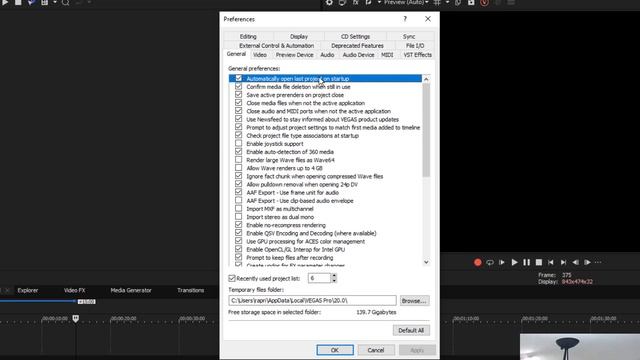Decrease recently used project list count
The width and height of the screenshot is (640, 360).
[x=334, y=281]
